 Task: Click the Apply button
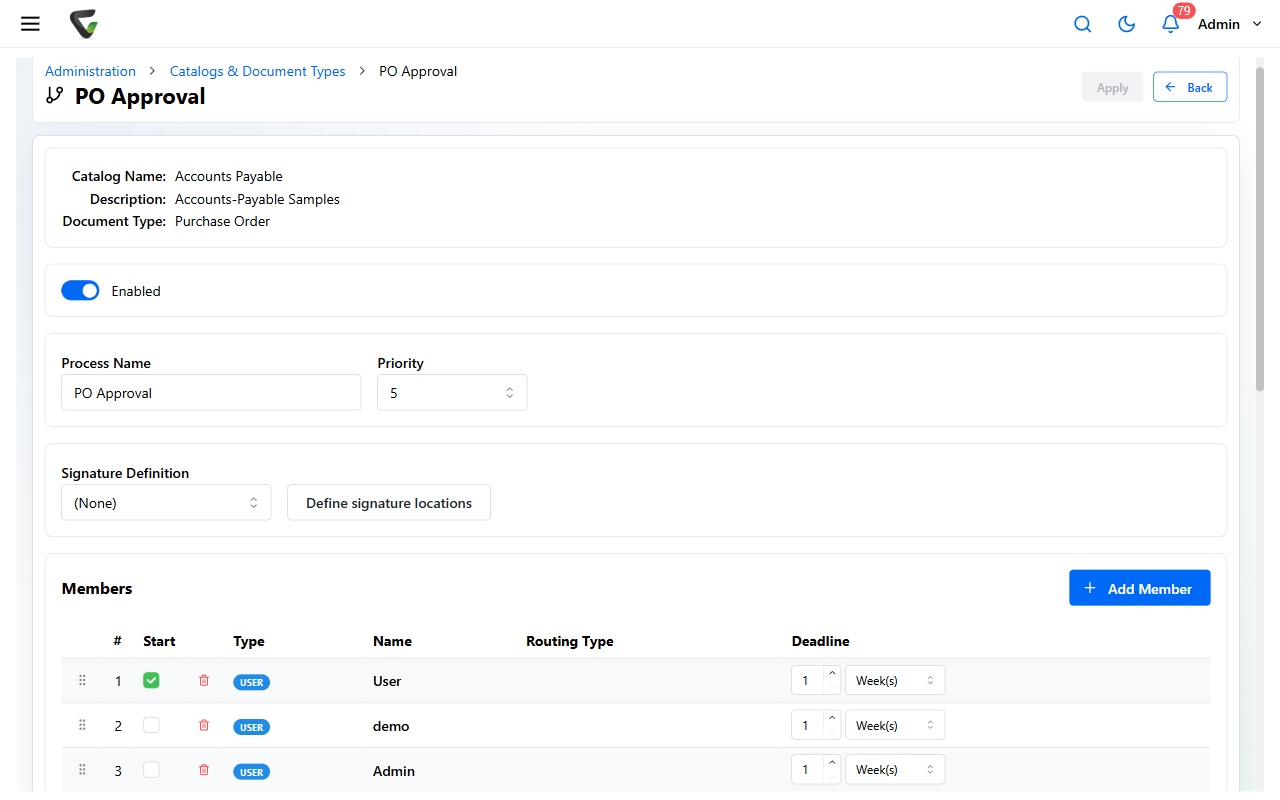pyautogui.click(x=1112, y=87)
